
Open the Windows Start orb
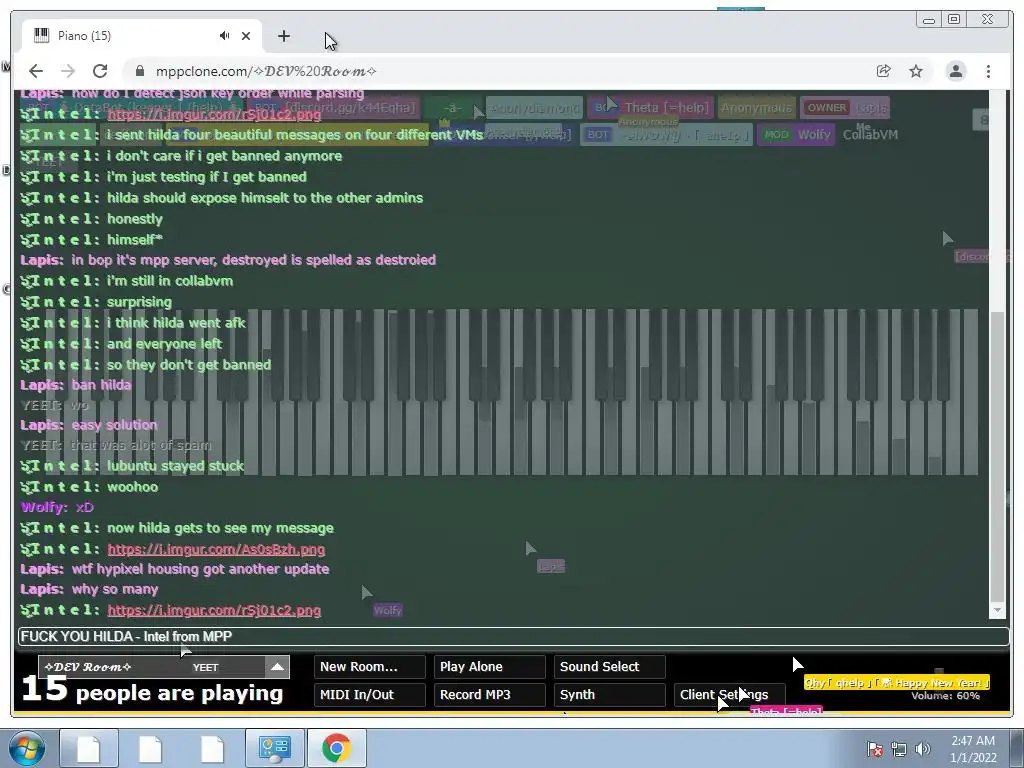(x=27, y=748)
